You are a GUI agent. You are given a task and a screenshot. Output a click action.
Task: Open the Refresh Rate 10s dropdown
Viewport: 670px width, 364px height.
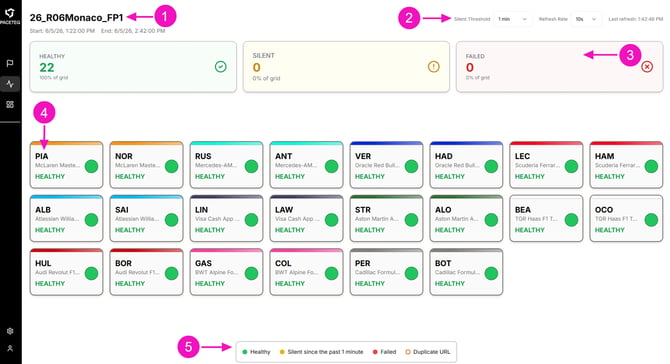coord(585,19)
